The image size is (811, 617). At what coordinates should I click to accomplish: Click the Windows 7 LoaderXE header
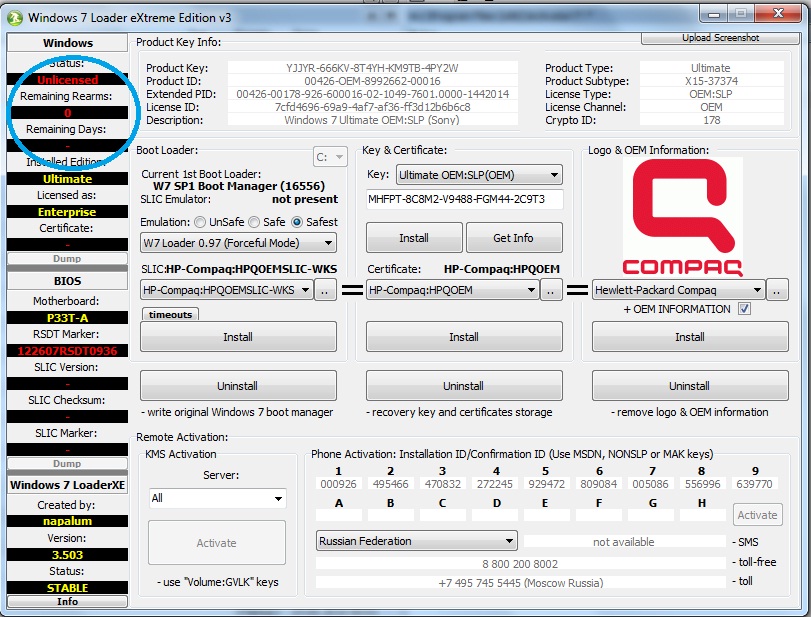pos(67,485)
